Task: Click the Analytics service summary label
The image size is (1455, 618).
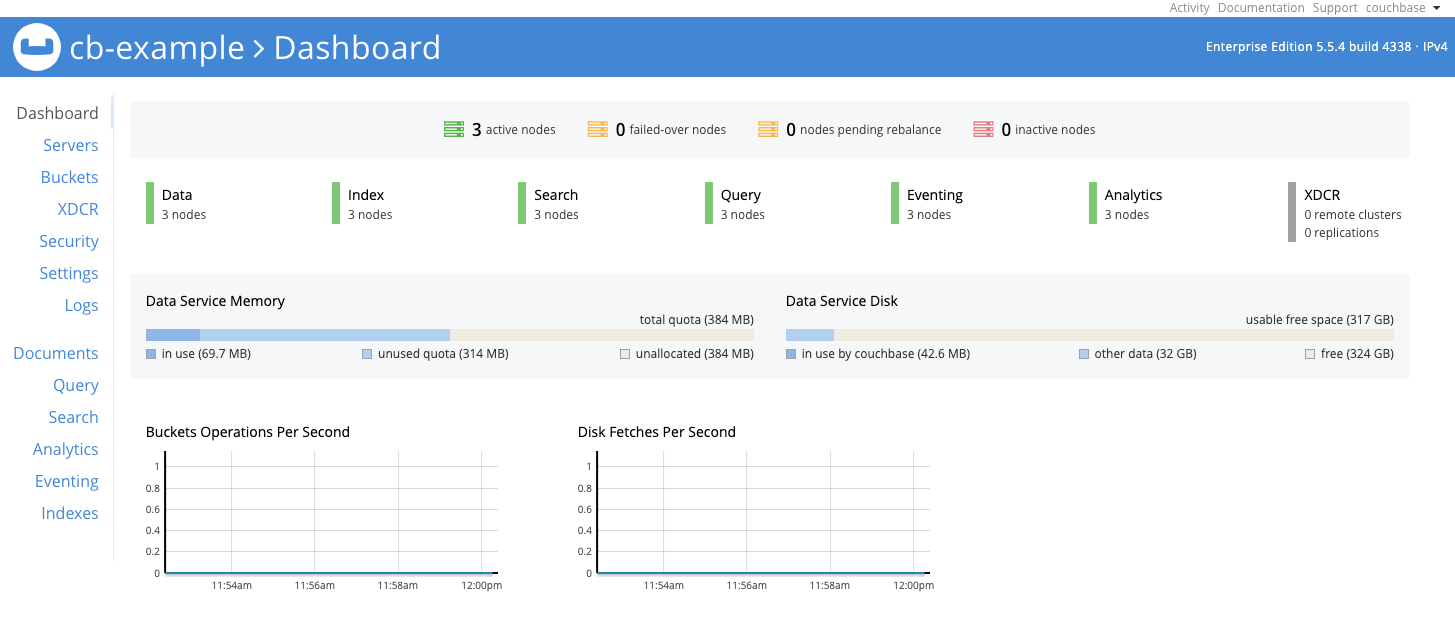Action: [x=1133, y=195]
